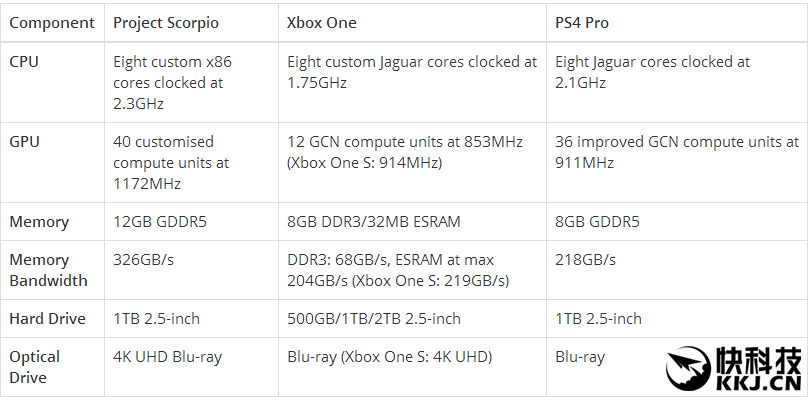This screenshot has height=401, width=811.
Task: Select the Project Scorpio column header
Action: coord(164,22)
